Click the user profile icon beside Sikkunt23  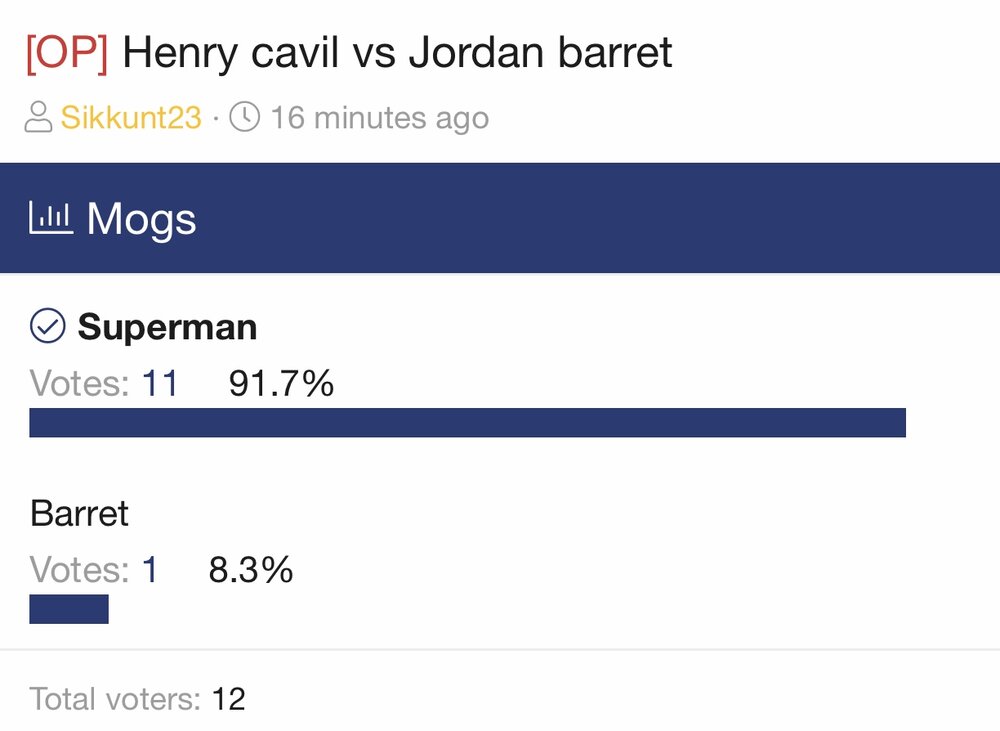click(38, 117)
